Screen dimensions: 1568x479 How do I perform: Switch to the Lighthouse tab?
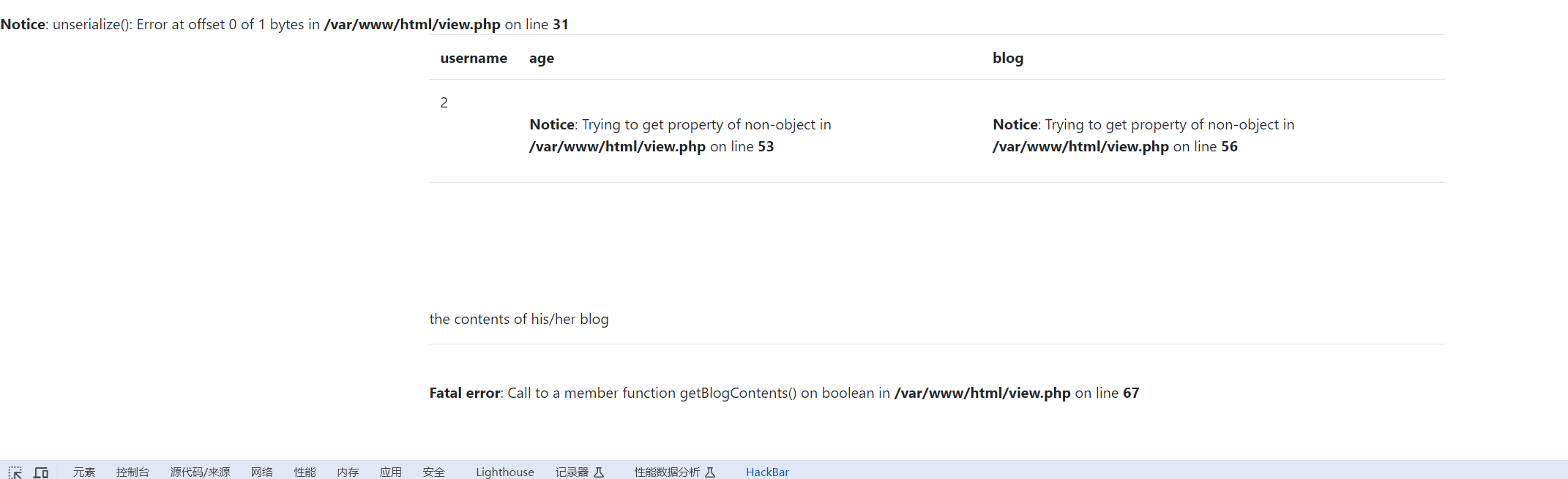point(505,472)
